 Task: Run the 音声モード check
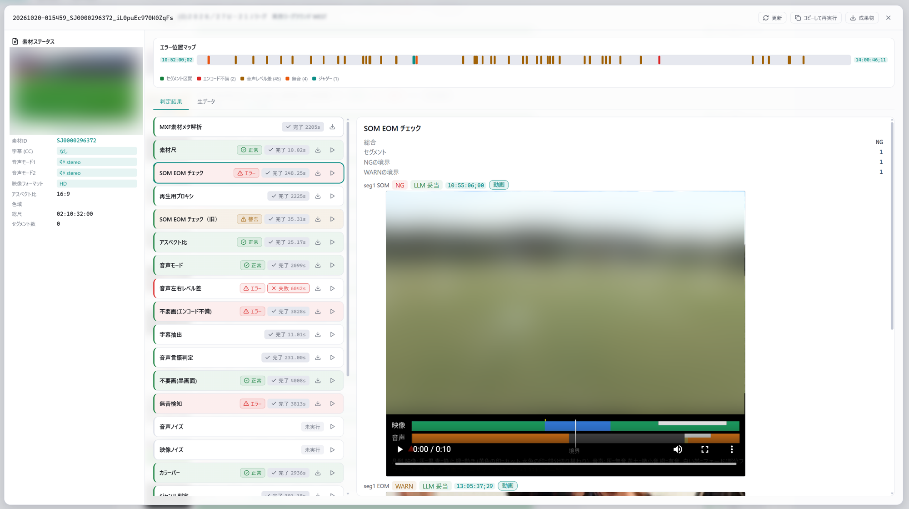point(333,266)
